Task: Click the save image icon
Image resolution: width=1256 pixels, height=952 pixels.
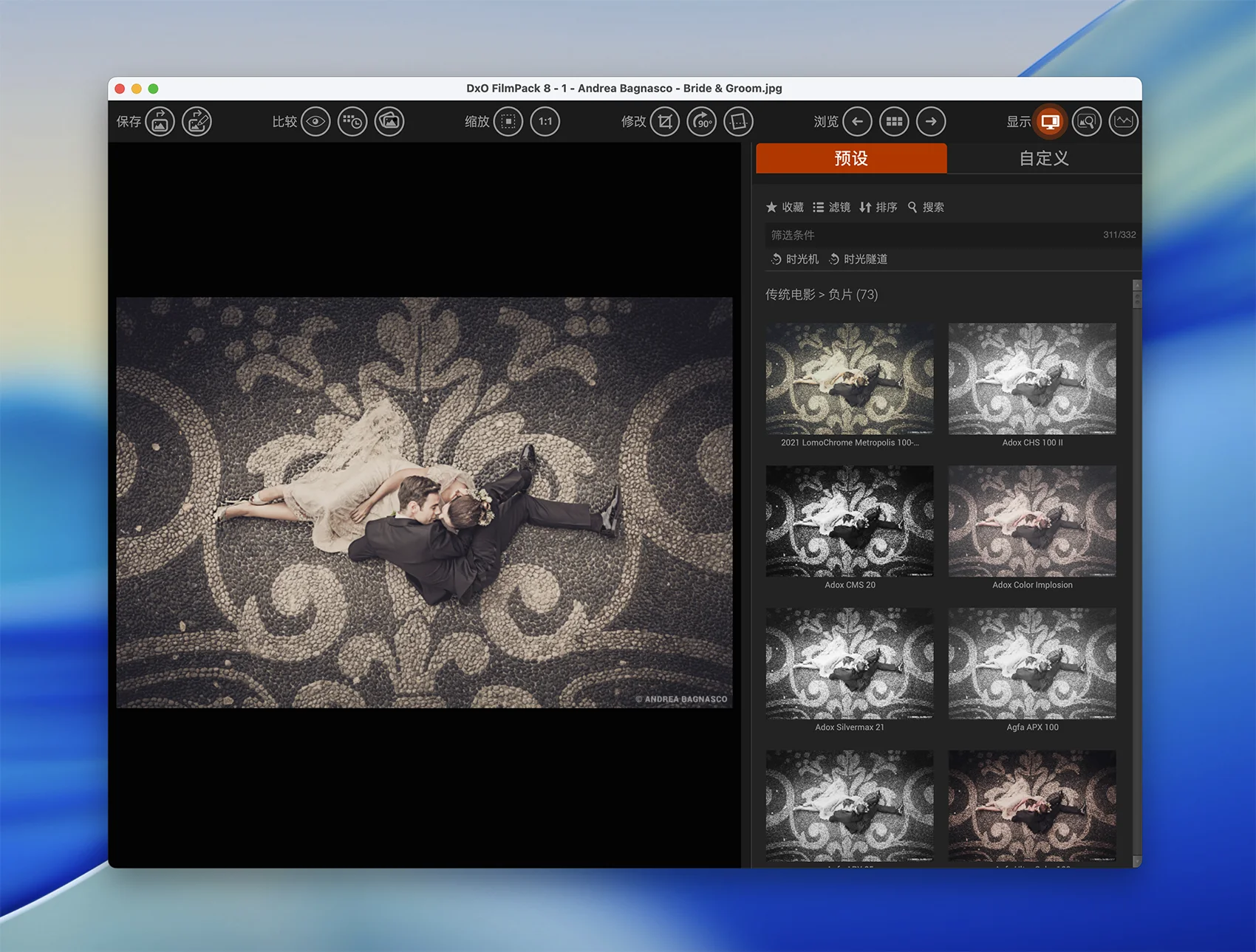Action: pos(160,122)
